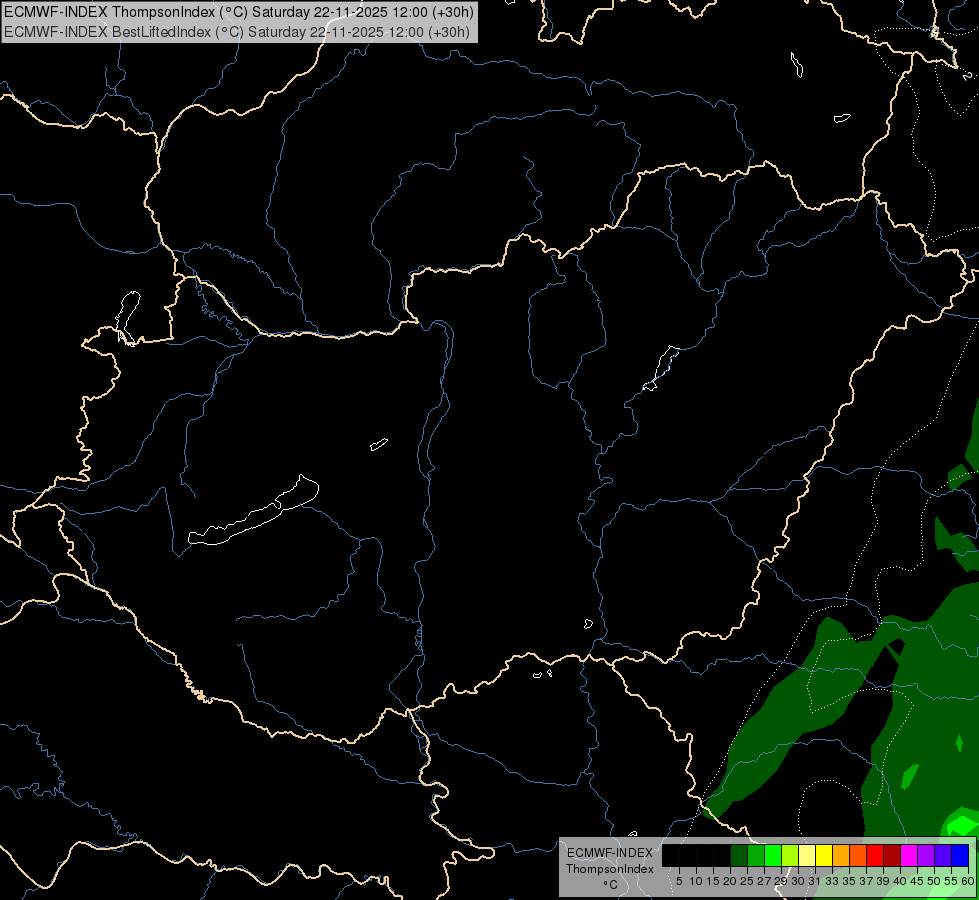This screenshot has height=900, width=979.
Task: Select the dark green 20-25 legend swatch
Action: (x=739, y=855)
